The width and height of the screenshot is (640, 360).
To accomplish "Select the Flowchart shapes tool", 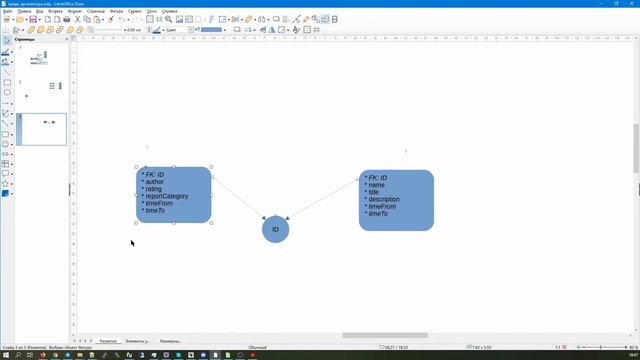I will click(5, 164).
